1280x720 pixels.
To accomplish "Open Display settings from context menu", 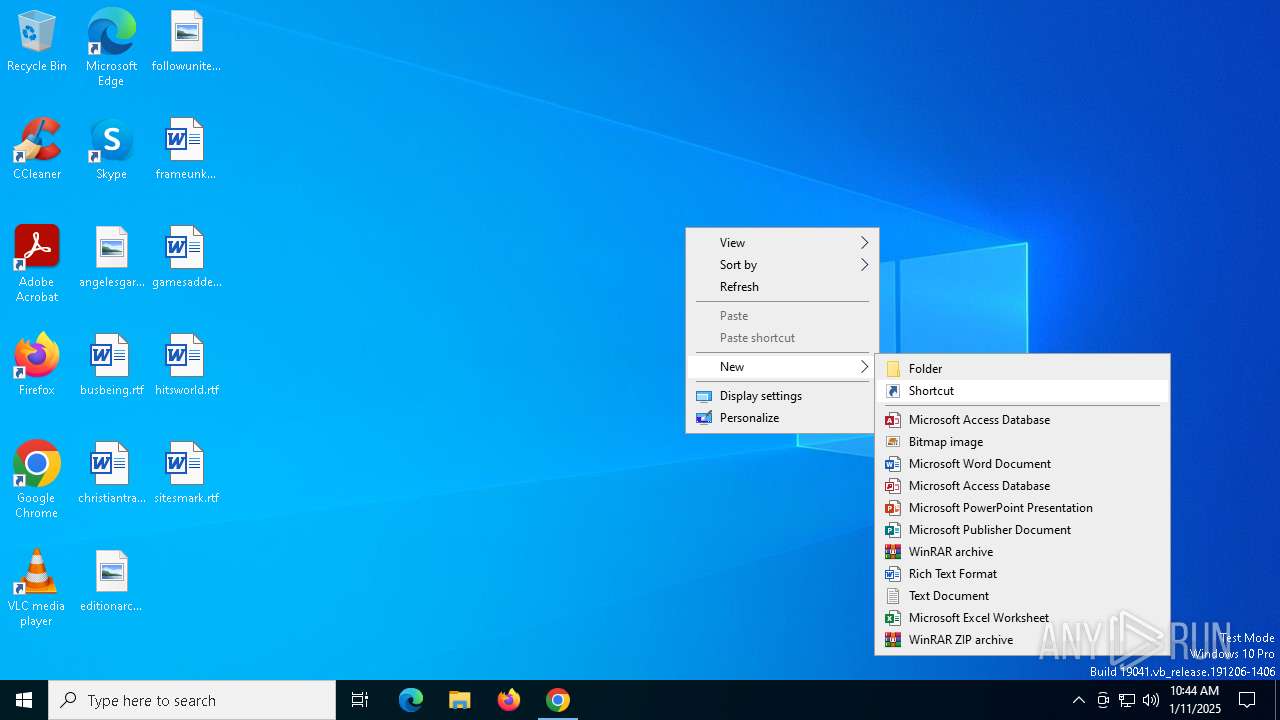I will pos(782,396).
